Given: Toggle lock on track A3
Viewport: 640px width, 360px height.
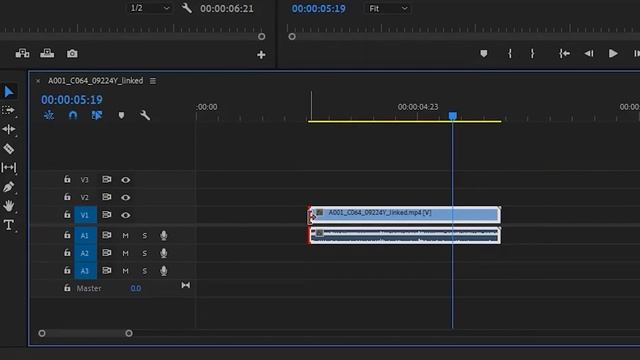Looking at the screenshot, I should 67,270.
